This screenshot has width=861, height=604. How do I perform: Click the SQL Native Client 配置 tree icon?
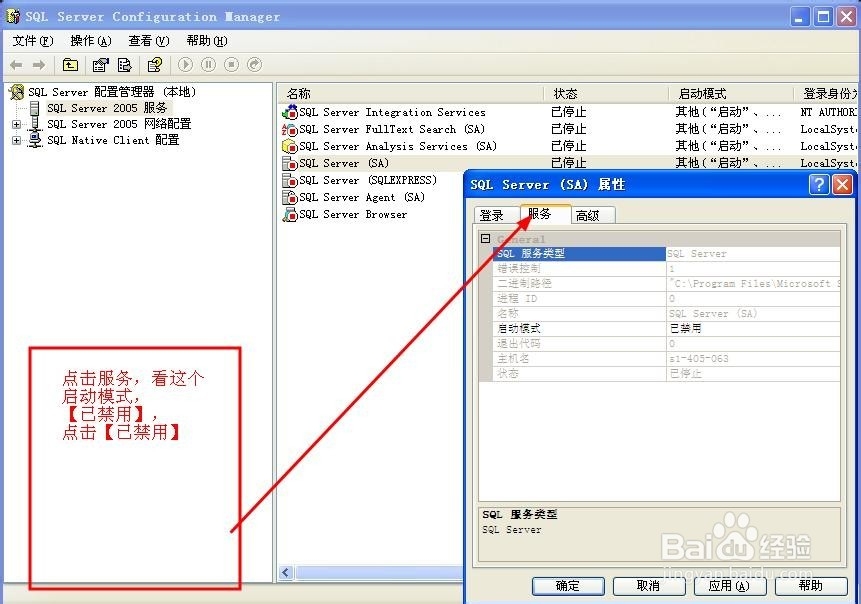tap(35, 140)
